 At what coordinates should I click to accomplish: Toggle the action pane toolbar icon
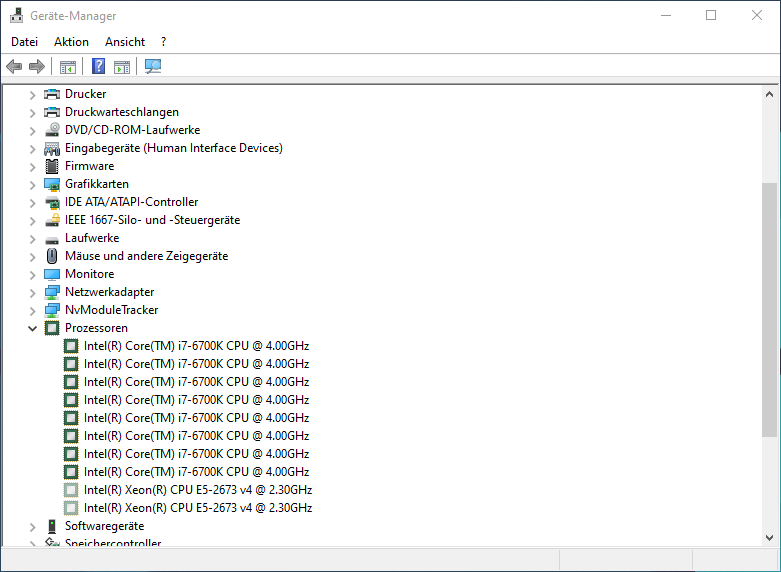click(x=122, y=66)
